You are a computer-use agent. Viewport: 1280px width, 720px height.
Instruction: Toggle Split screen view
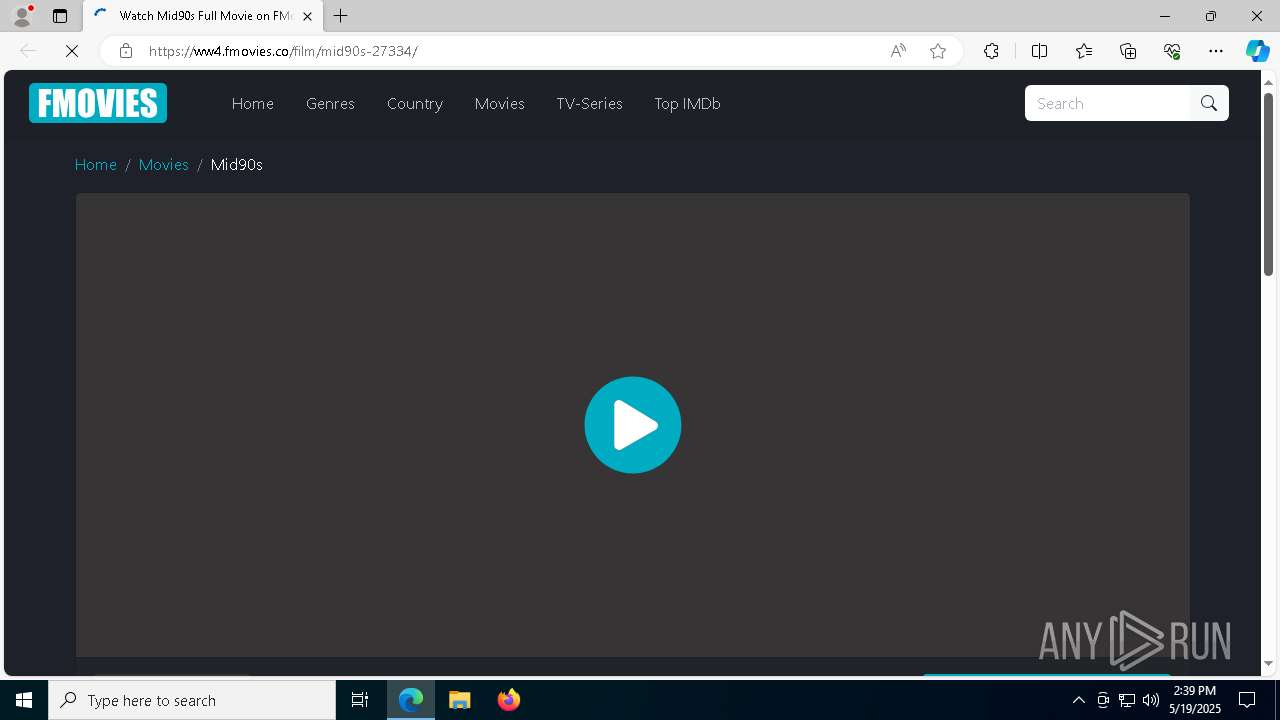click(x=1039, y=51)
